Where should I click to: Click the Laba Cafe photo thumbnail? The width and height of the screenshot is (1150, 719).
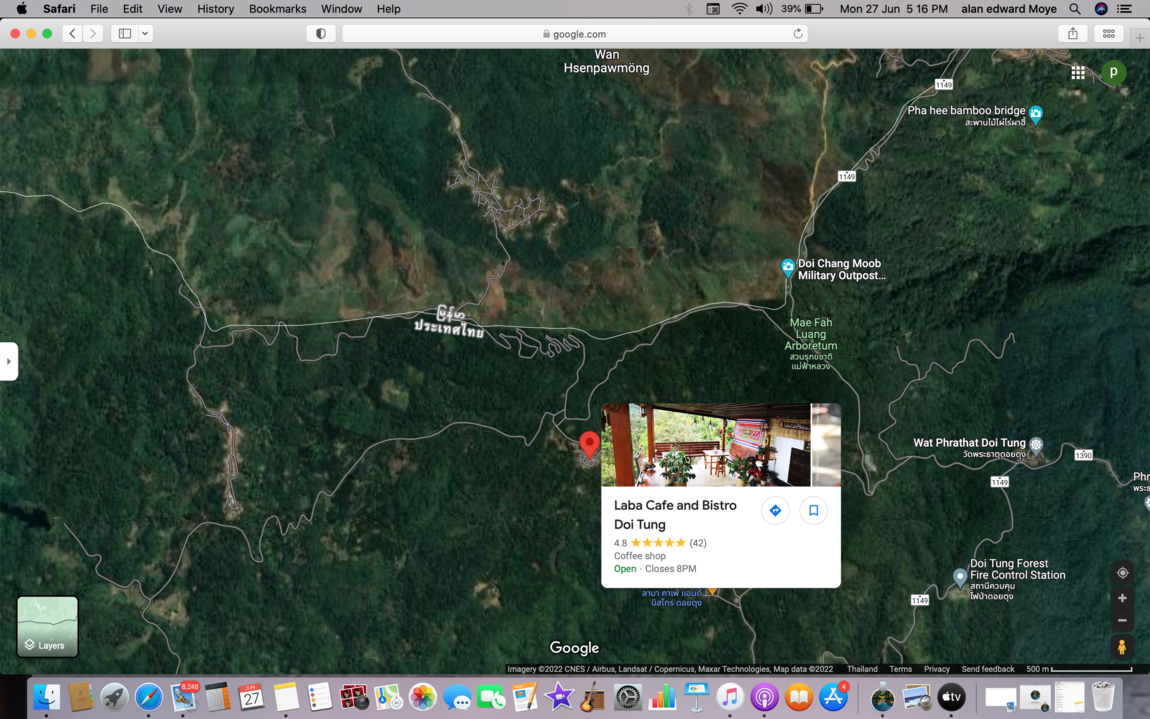(x=705, y=444)
